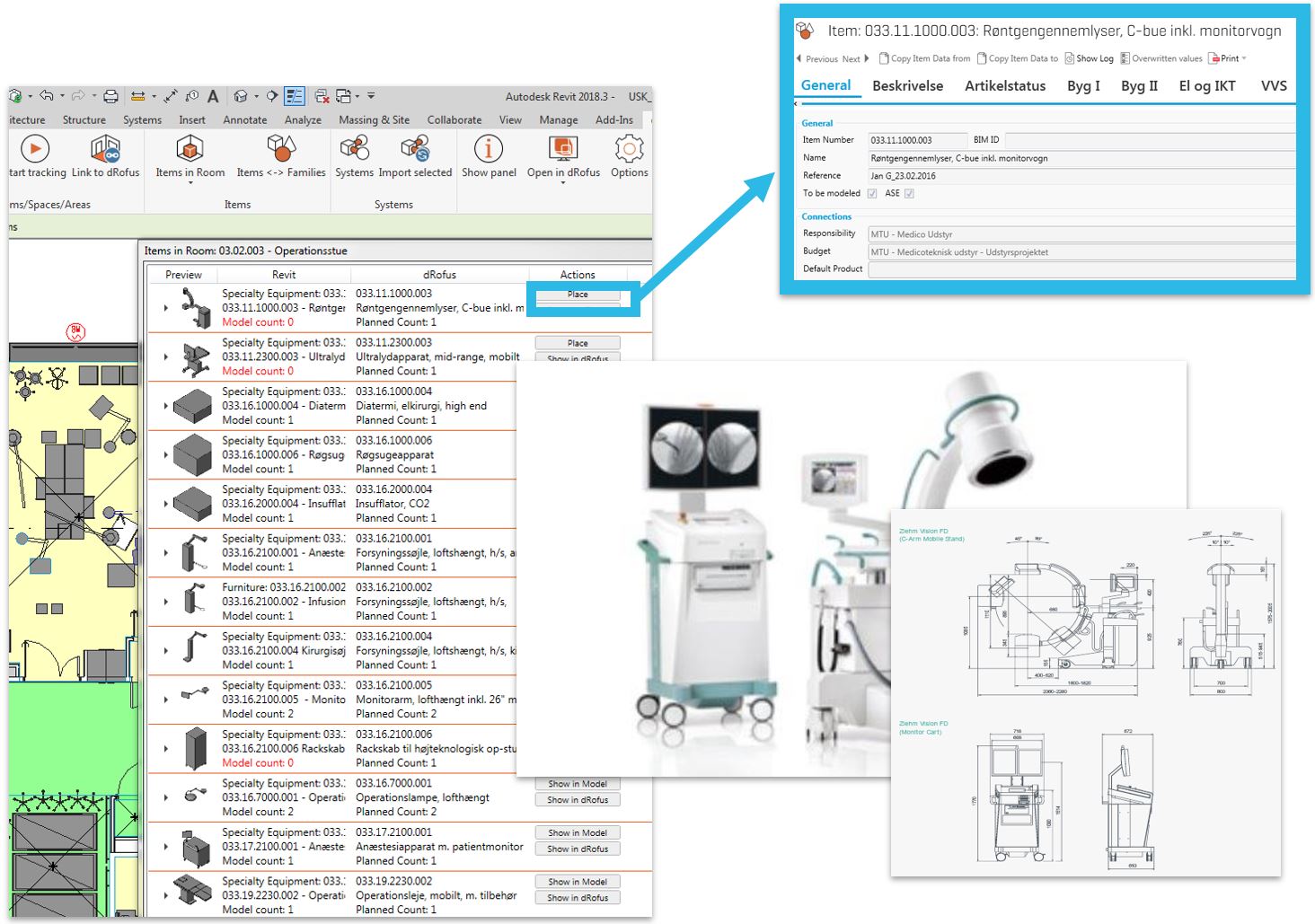1315x924 pixels.
Task: Switch to the Beskrivelse tab
Action: coord(908,86)
